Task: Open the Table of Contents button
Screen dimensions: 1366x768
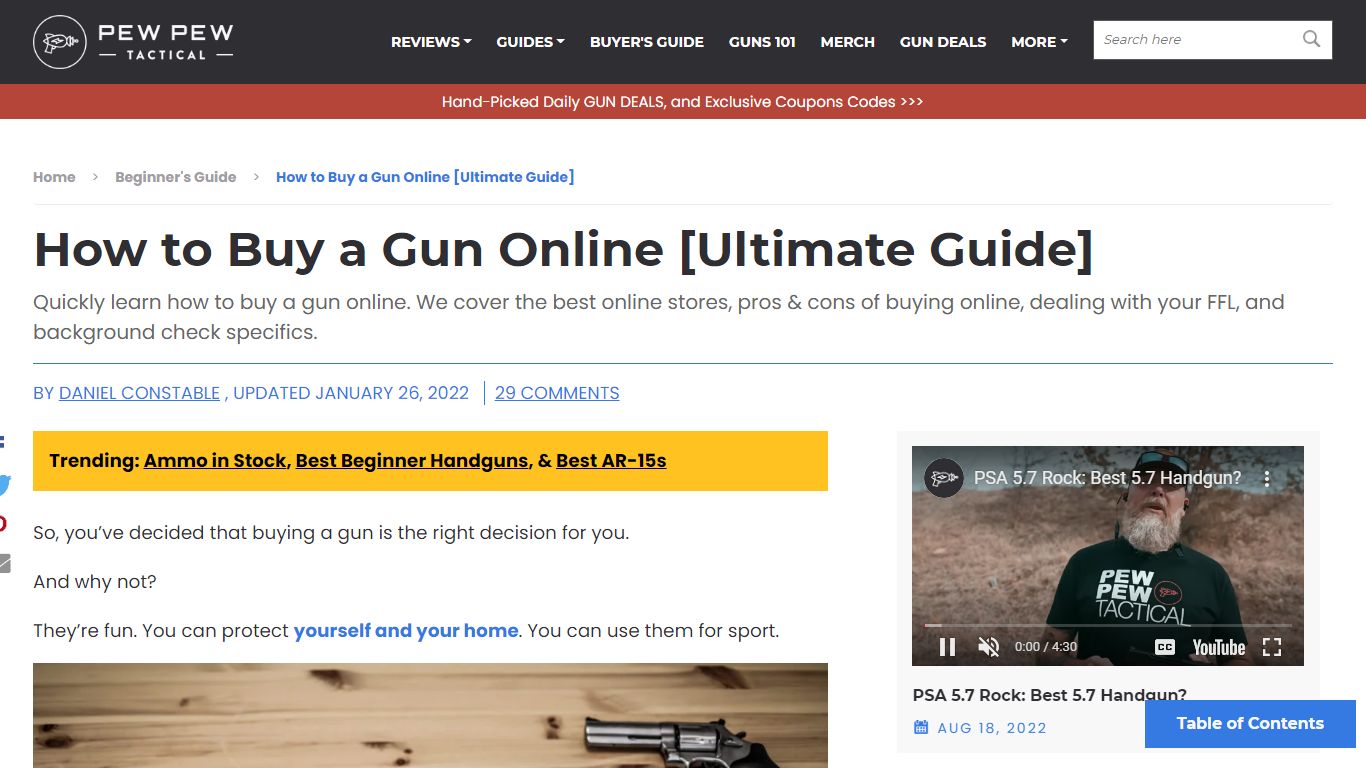Action: (1250, 724)
